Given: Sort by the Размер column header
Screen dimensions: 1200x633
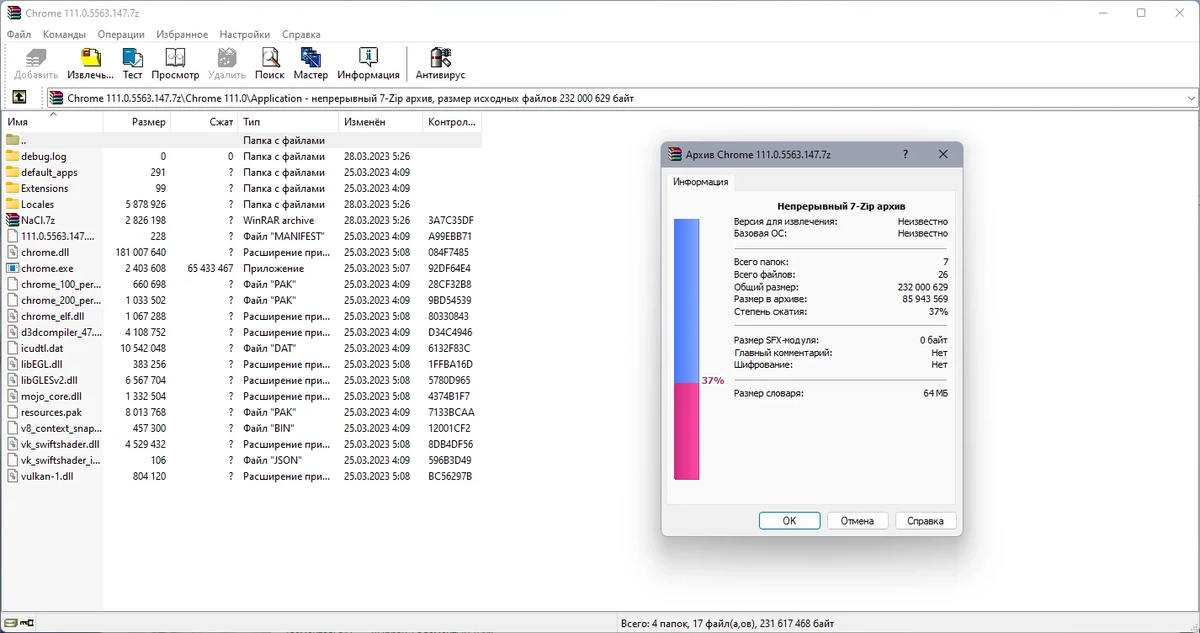Looking at the screenshot, I should (x=137, y=122).
